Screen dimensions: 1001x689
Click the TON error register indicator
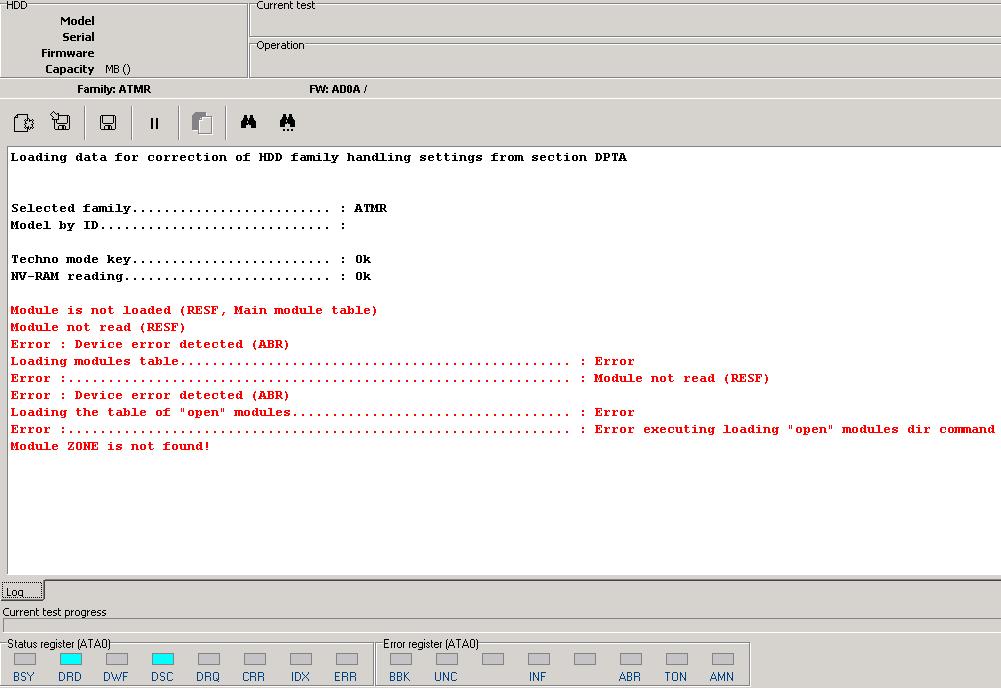(677, 659)
